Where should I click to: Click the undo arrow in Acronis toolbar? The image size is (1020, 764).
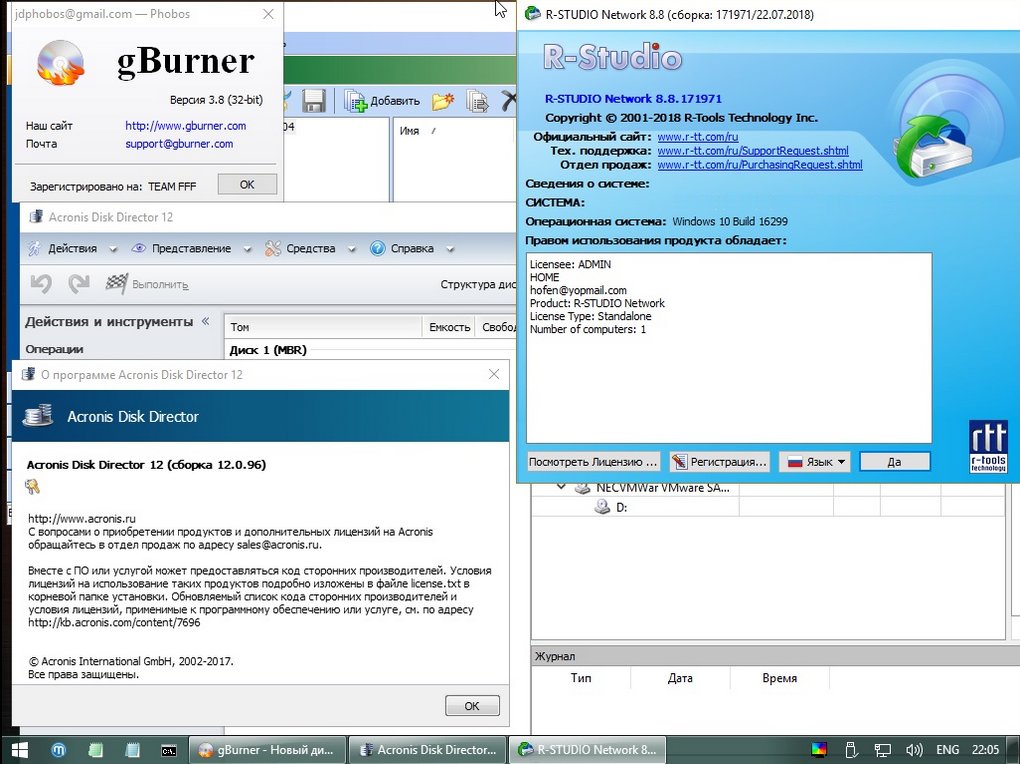41,284
